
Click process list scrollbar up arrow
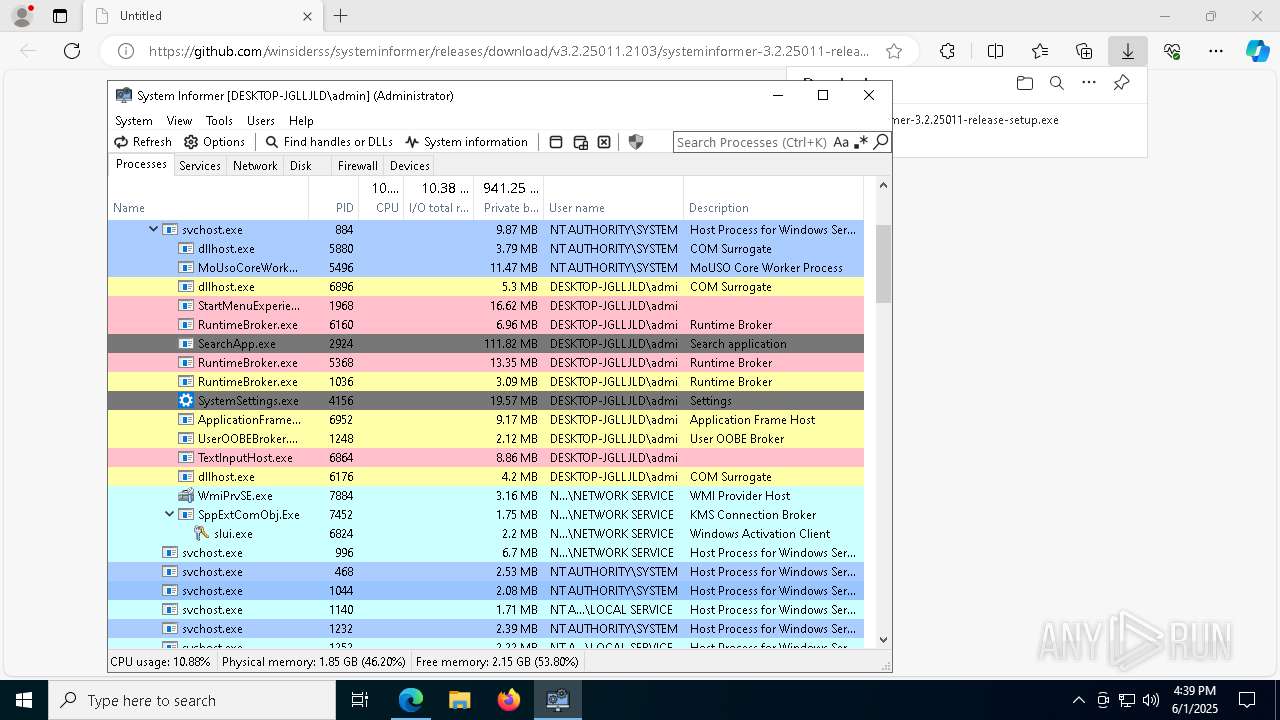(883, 185)
